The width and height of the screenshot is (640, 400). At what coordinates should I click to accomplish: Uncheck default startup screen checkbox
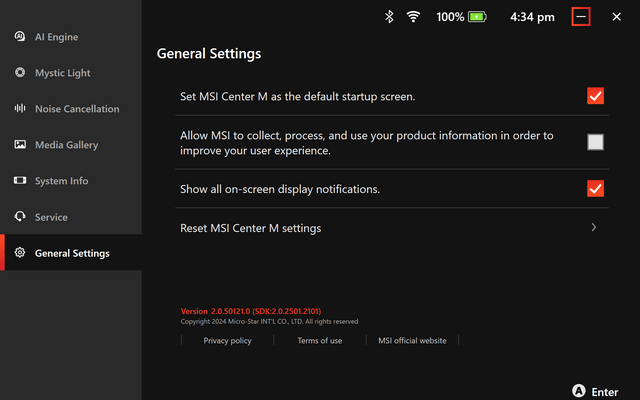click(x=595, y=96)
